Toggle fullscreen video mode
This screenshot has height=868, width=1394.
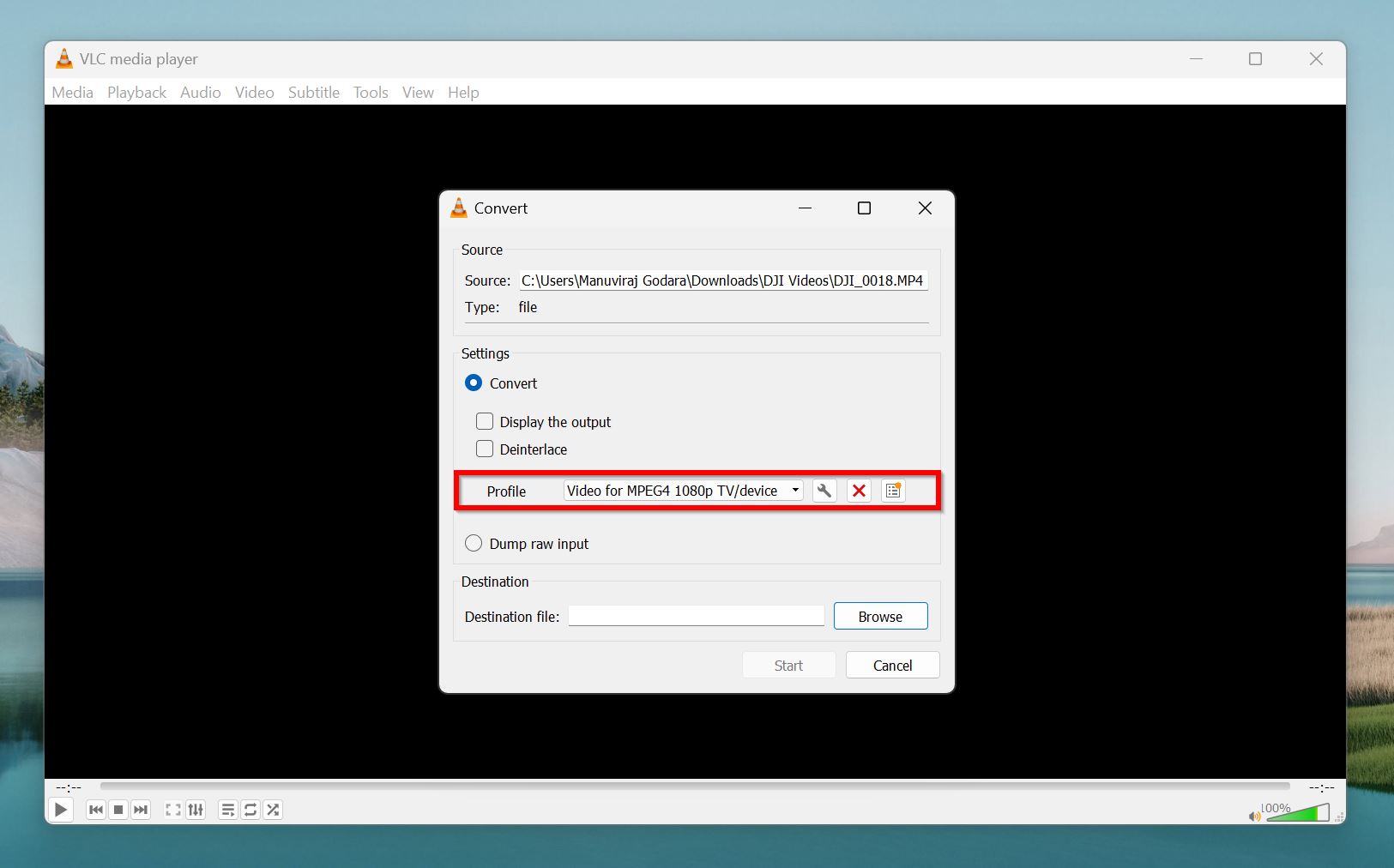tap(173, 810)
